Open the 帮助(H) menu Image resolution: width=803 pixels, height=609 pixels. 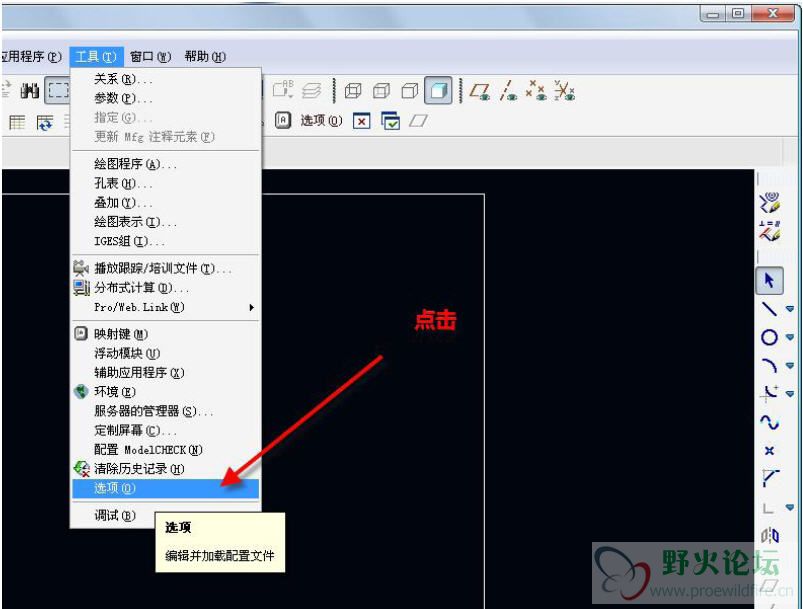205,57
